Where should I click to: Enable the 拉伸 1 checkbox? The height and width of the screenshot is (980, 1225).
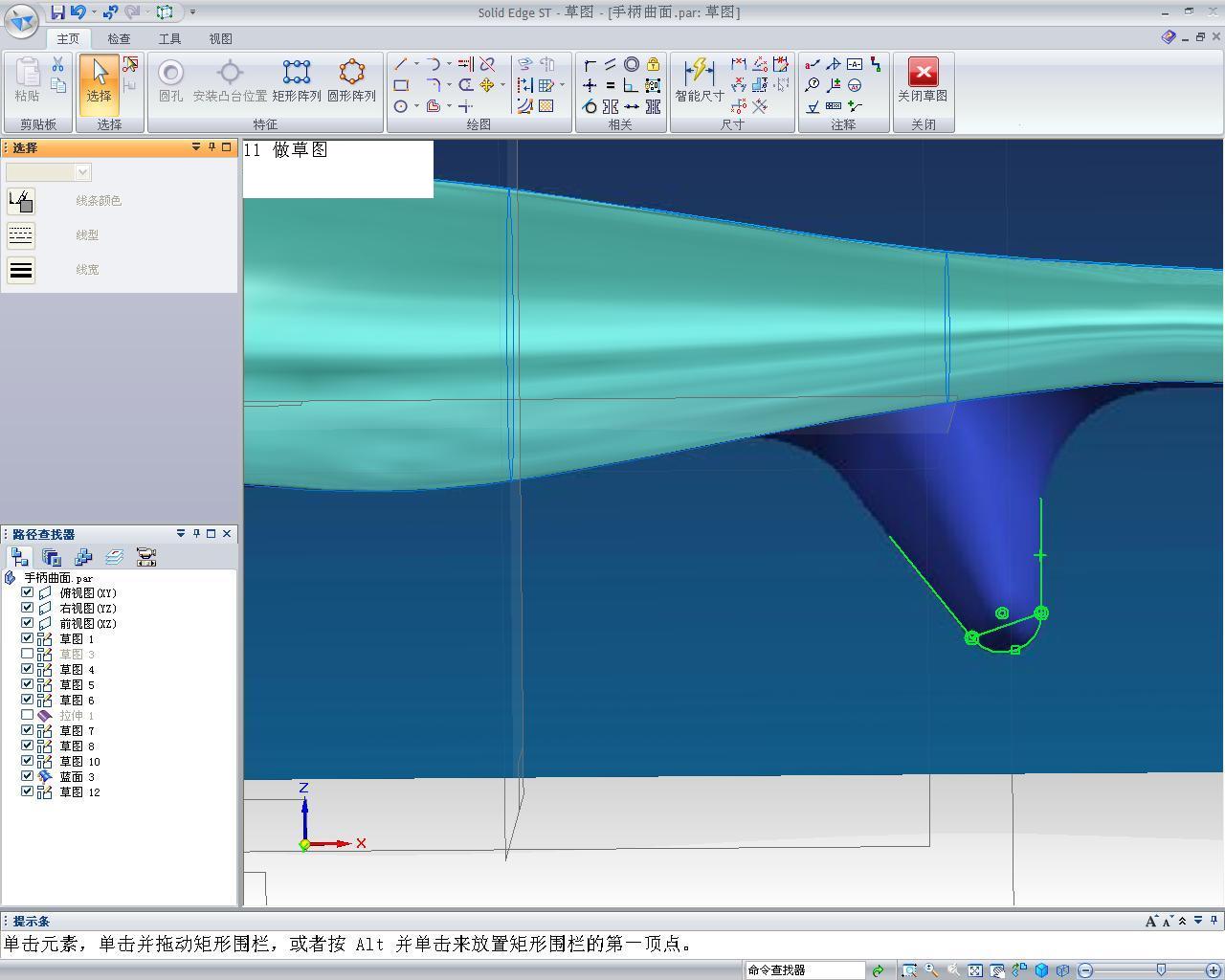pos(28,716)
